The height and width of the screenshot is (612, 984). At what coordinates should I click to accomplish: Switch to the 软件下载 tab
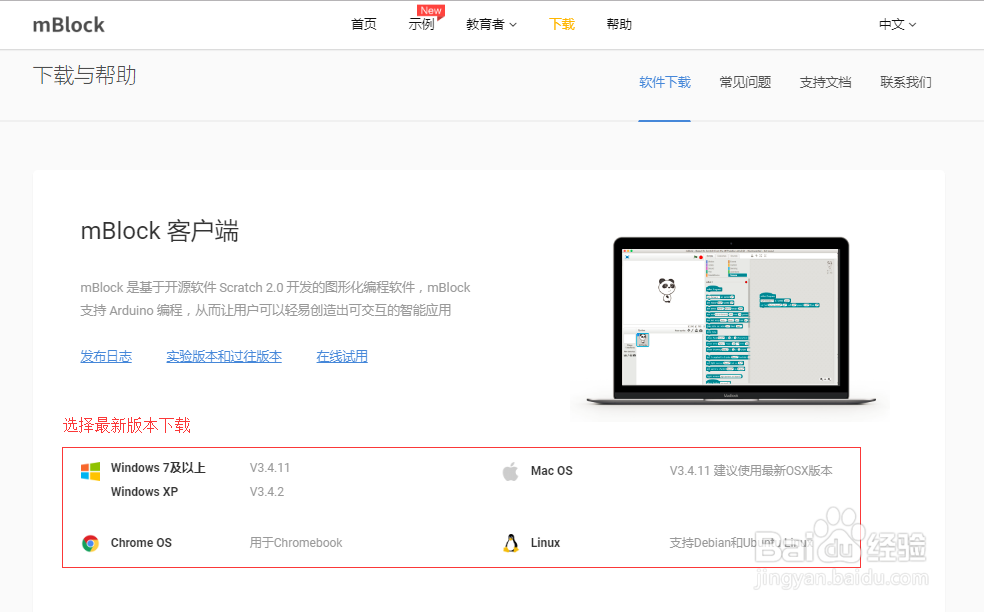click(x=665, y=82)
